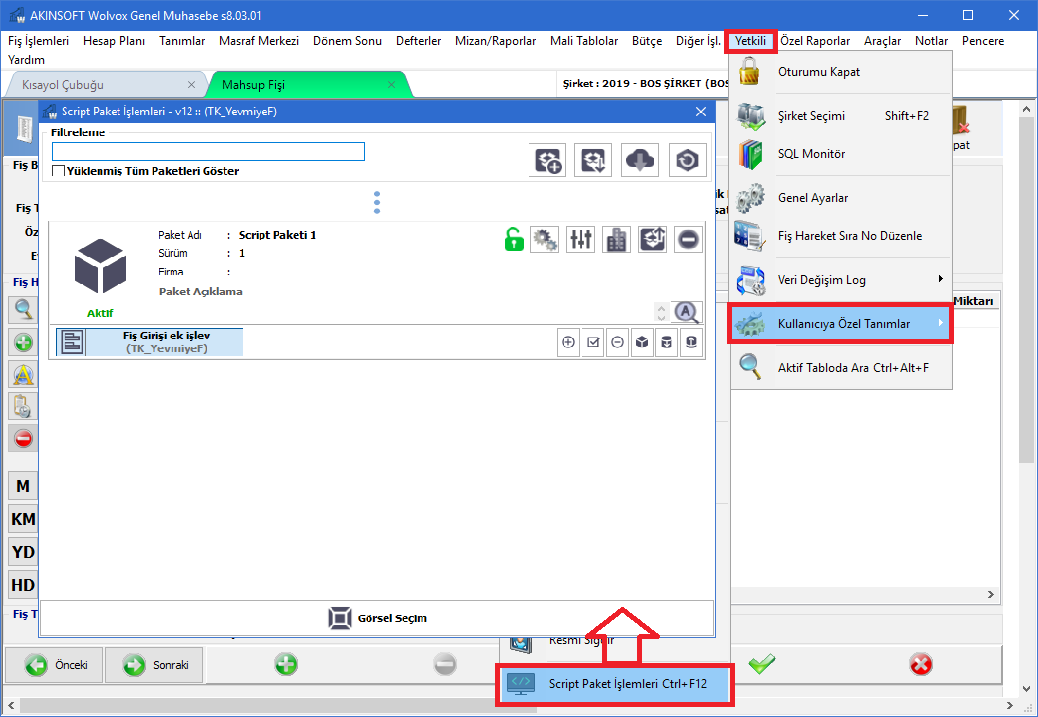1038x717 pixels.
Task: Click the export package icon with up arrow
Action: coord(652,239)
